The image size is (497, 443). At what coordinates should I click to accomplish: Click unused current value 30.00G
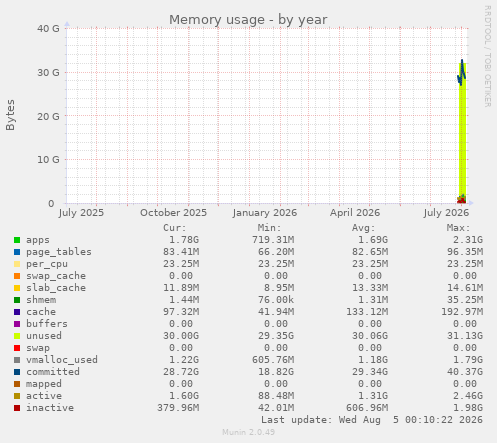(x=181, y=336)
